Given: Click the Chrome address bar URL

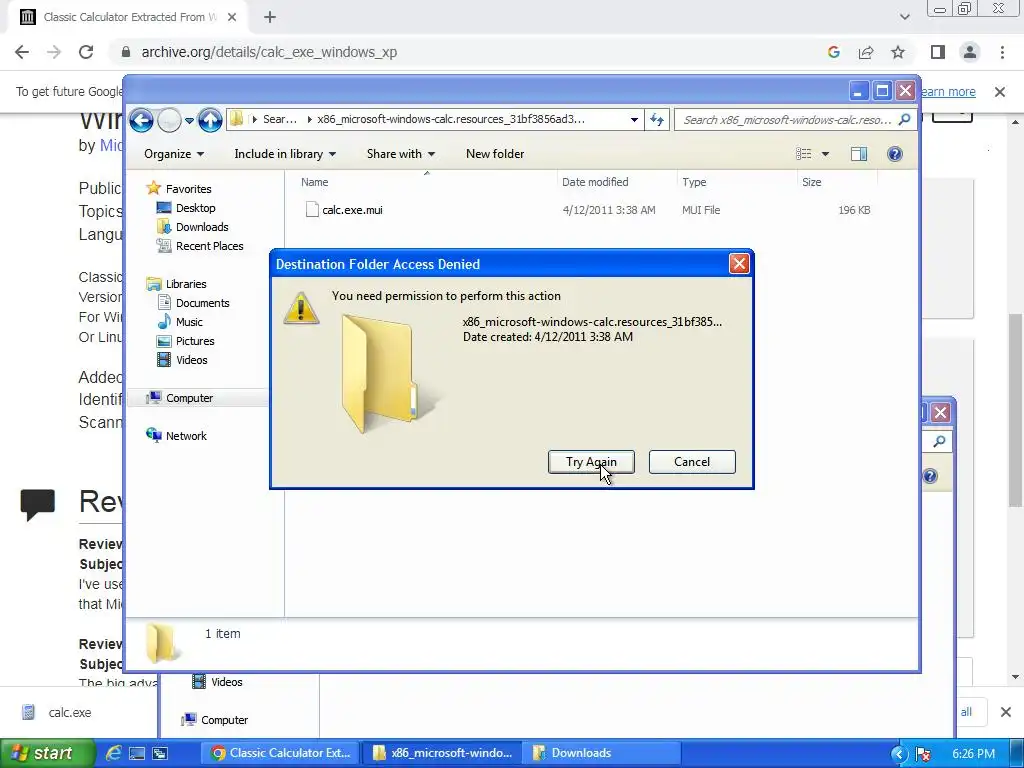Looking at the screenshot, I should 269,52.
